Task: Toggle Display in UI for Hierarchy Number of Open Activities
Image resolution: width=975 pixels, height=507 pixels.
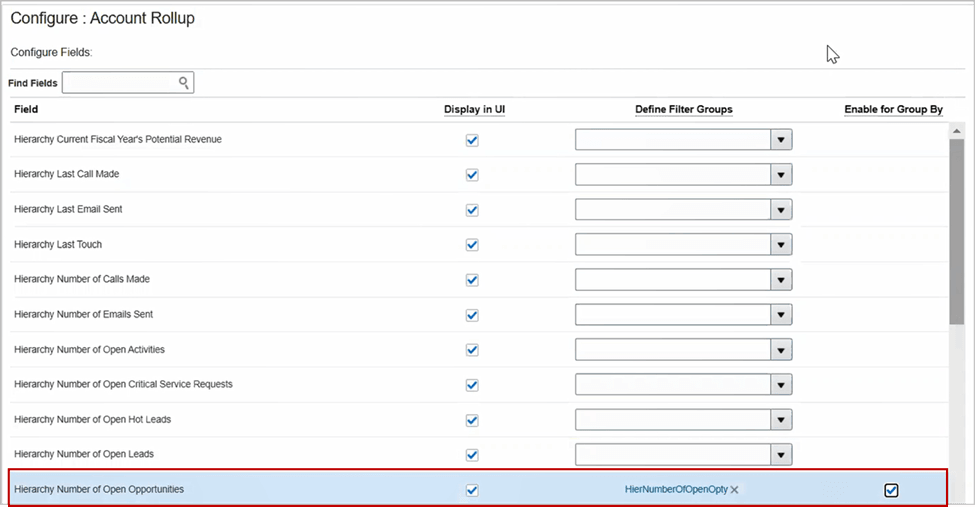Action: (x=472, y=350)
